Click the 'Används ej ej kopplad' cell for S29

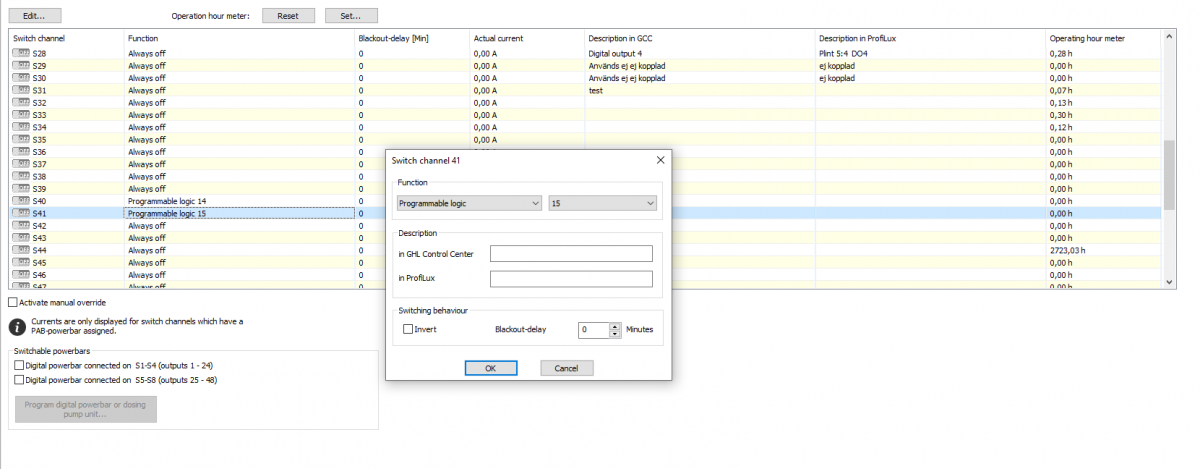point(700,65)
